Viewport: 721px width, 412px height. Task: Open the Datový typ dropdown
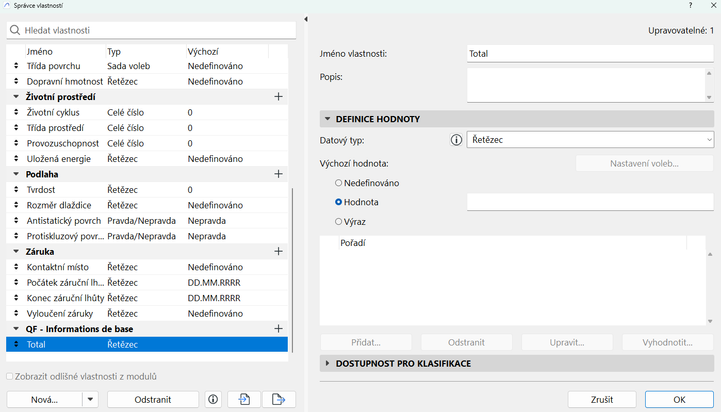590,141
